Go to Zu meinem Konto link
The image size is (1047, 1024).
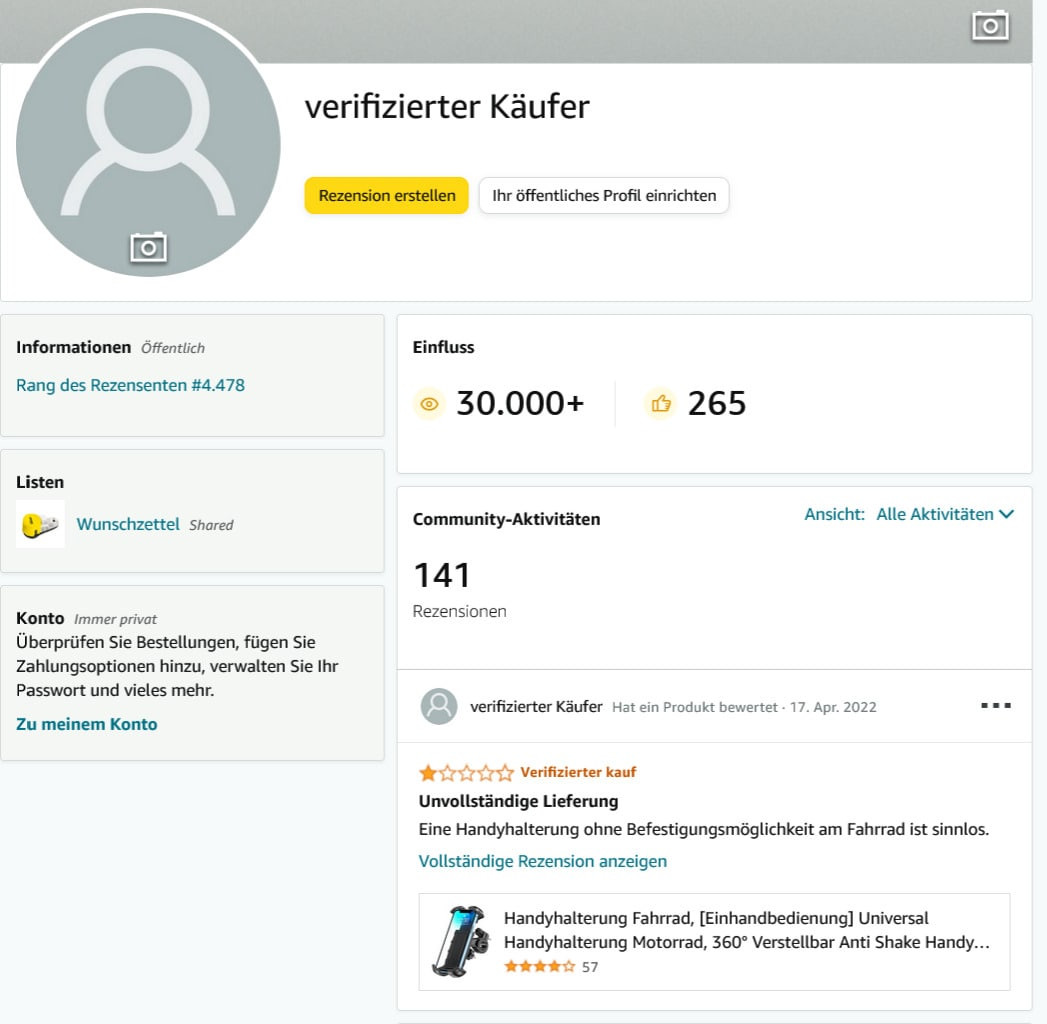click(x=87, y=724)
